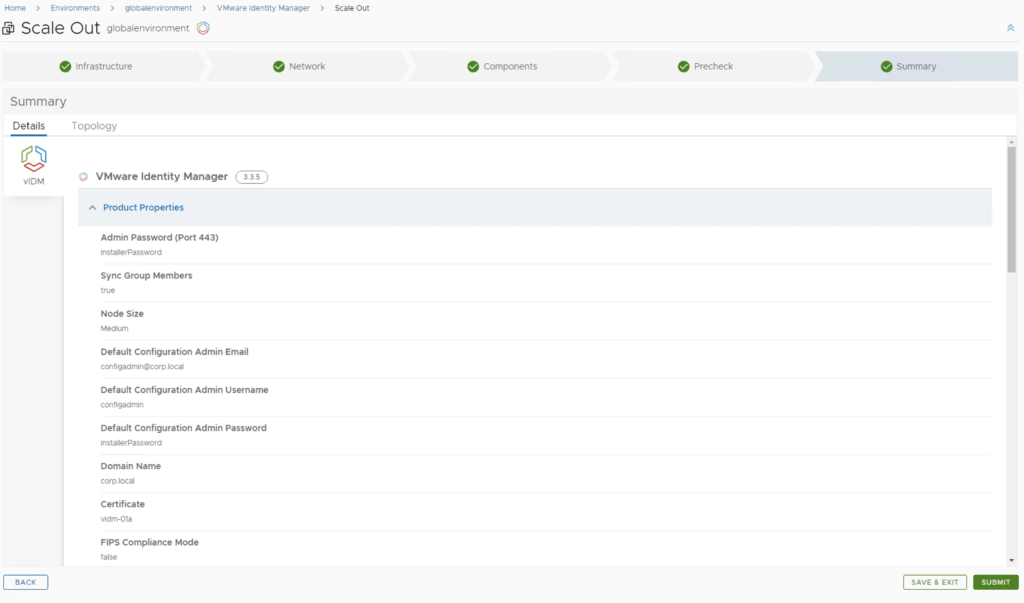Navigate to Home breadcrumb link
This screenshot has width=1024, height=603.
[15, 8]
